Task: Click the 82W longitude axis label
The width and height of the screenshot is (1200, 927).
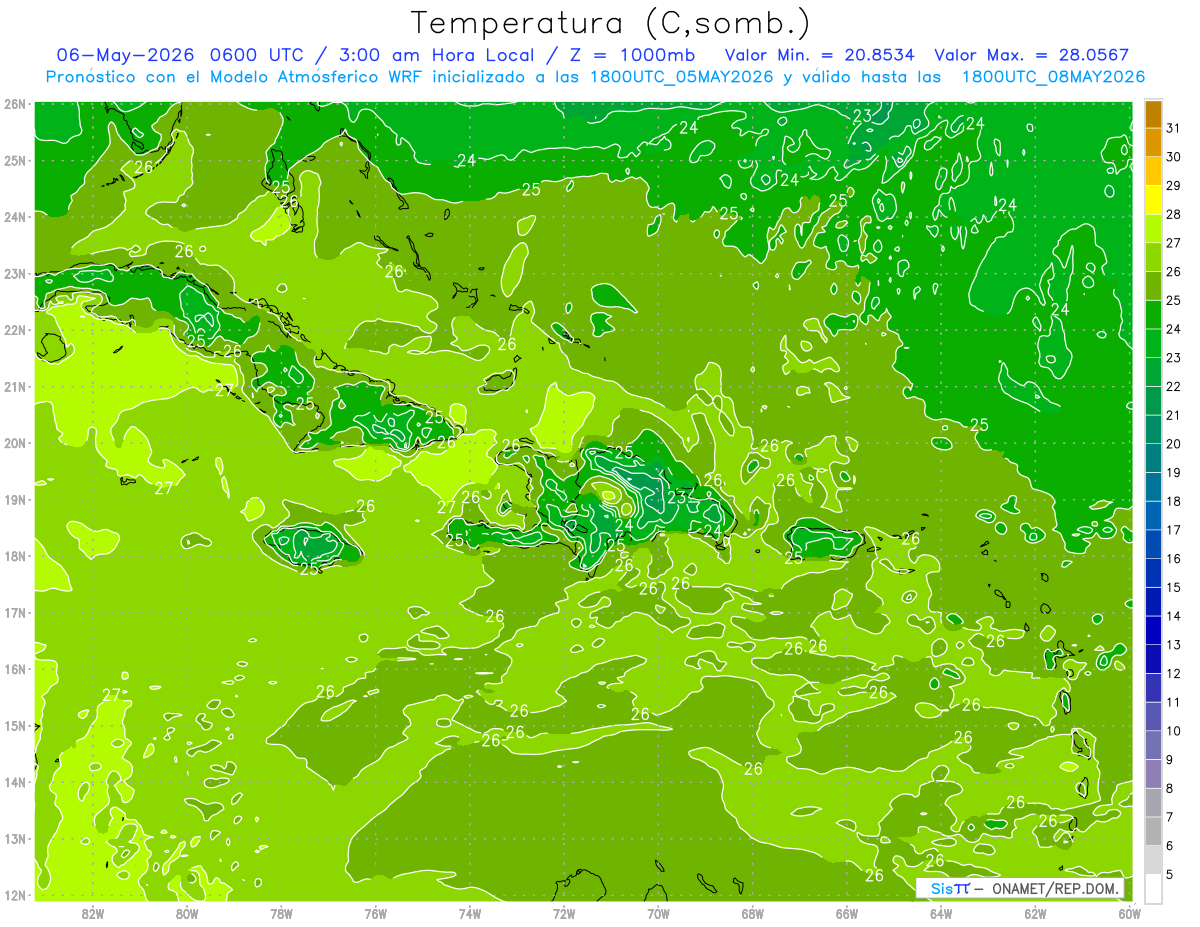Action: click(x=93, y=912)
